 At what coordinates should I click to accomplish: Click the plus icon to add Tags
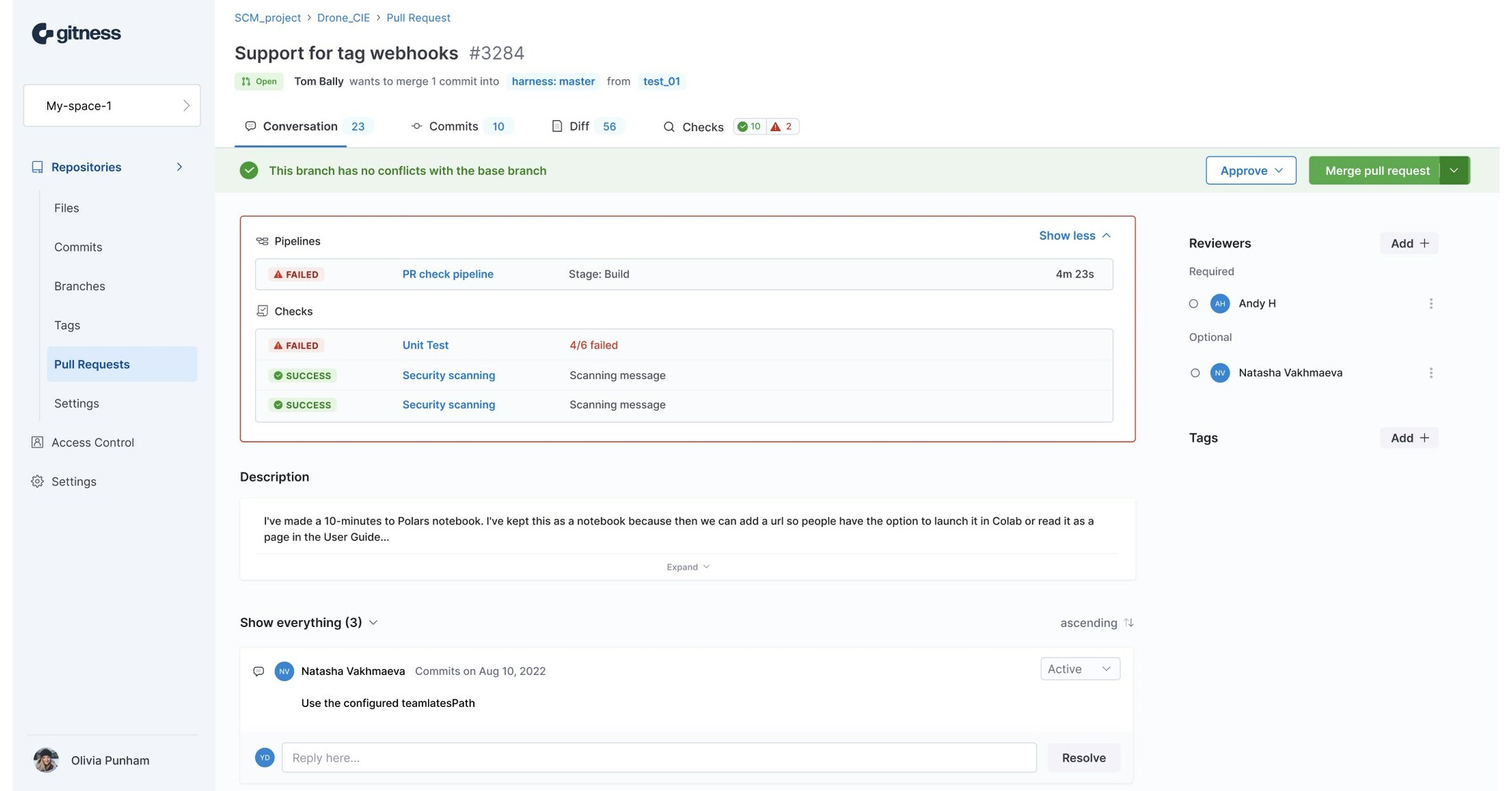click(1424, 438)
